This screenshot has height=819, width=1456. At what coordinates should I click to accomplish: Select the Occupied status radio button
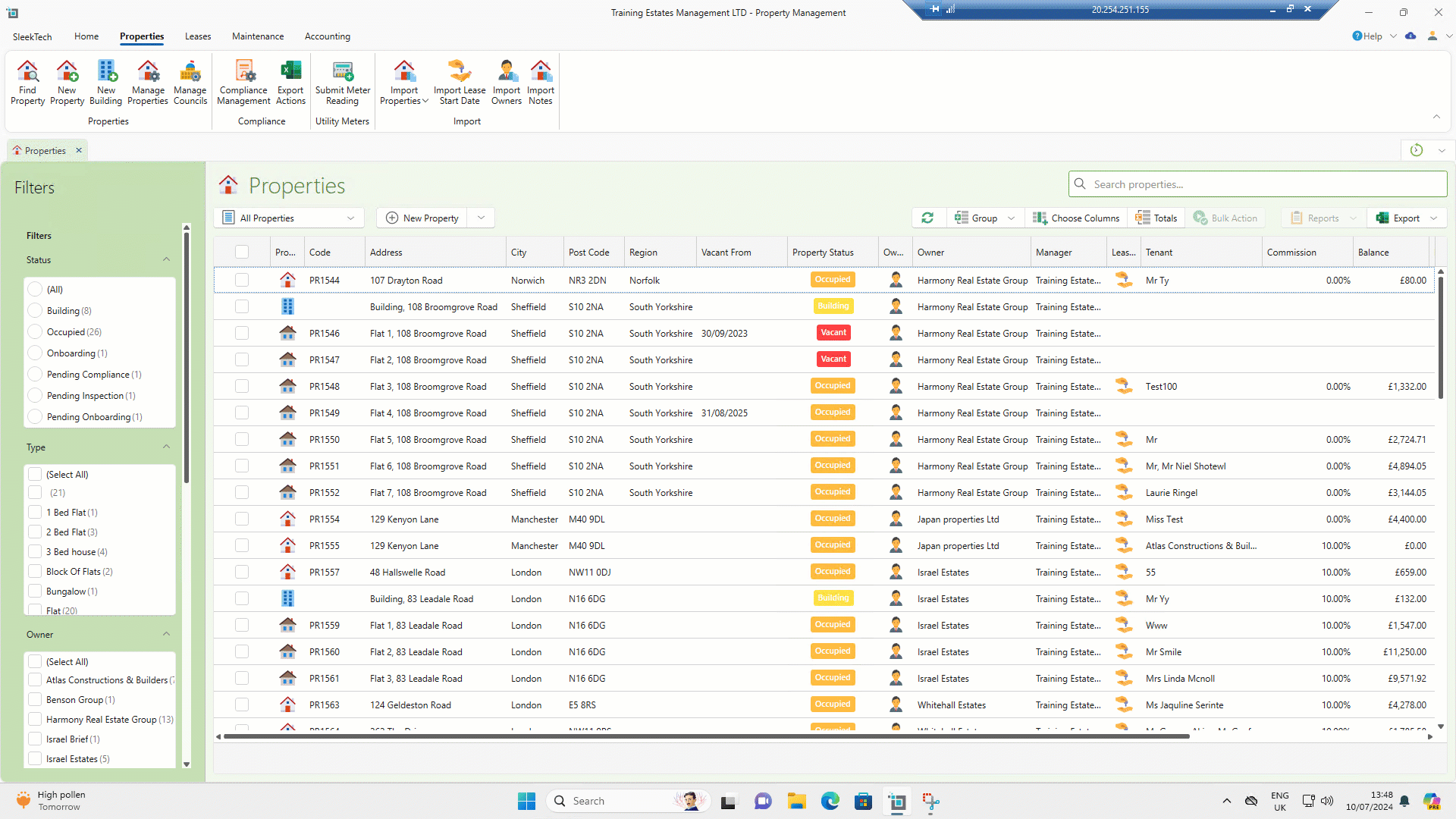35,332
